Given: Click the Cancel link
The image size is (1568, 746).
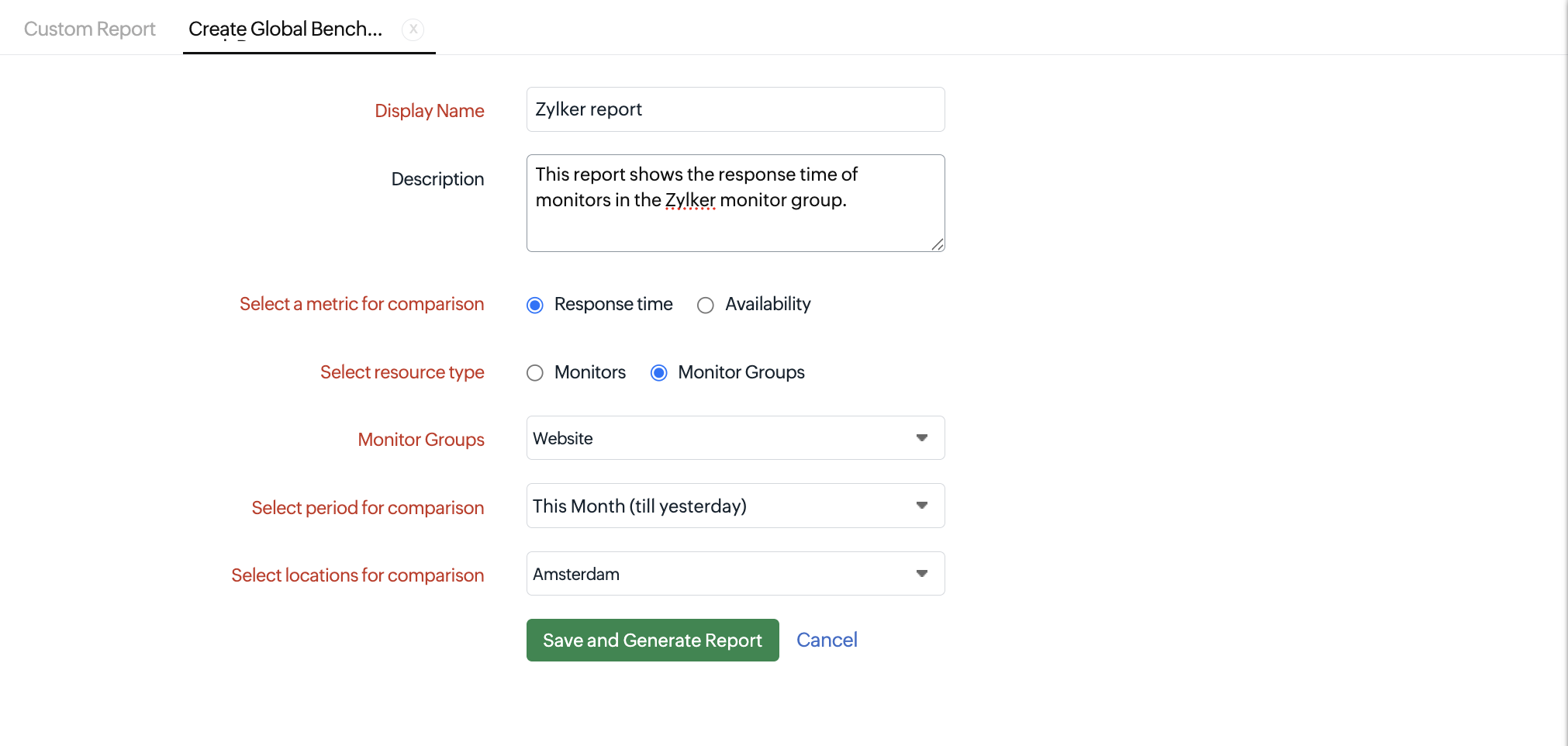Looking at the screenshot, I should coord(827,640).
